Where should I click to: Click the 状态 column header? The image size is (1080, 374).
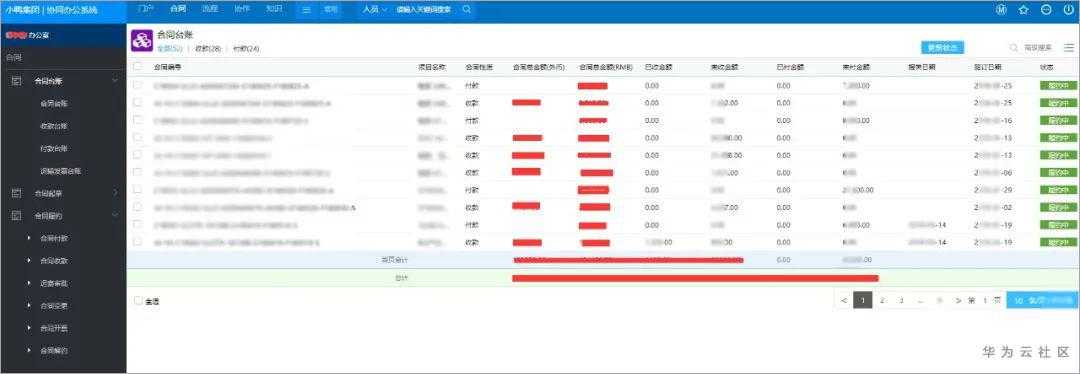click(x=1047, y=67)
